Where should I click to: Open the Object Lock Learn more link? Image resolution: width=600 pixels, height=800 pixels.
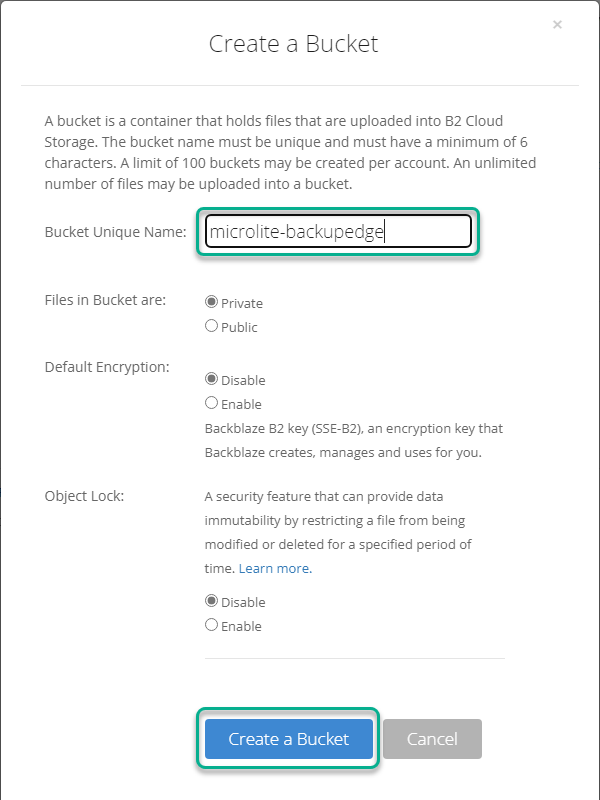[275, 568]
